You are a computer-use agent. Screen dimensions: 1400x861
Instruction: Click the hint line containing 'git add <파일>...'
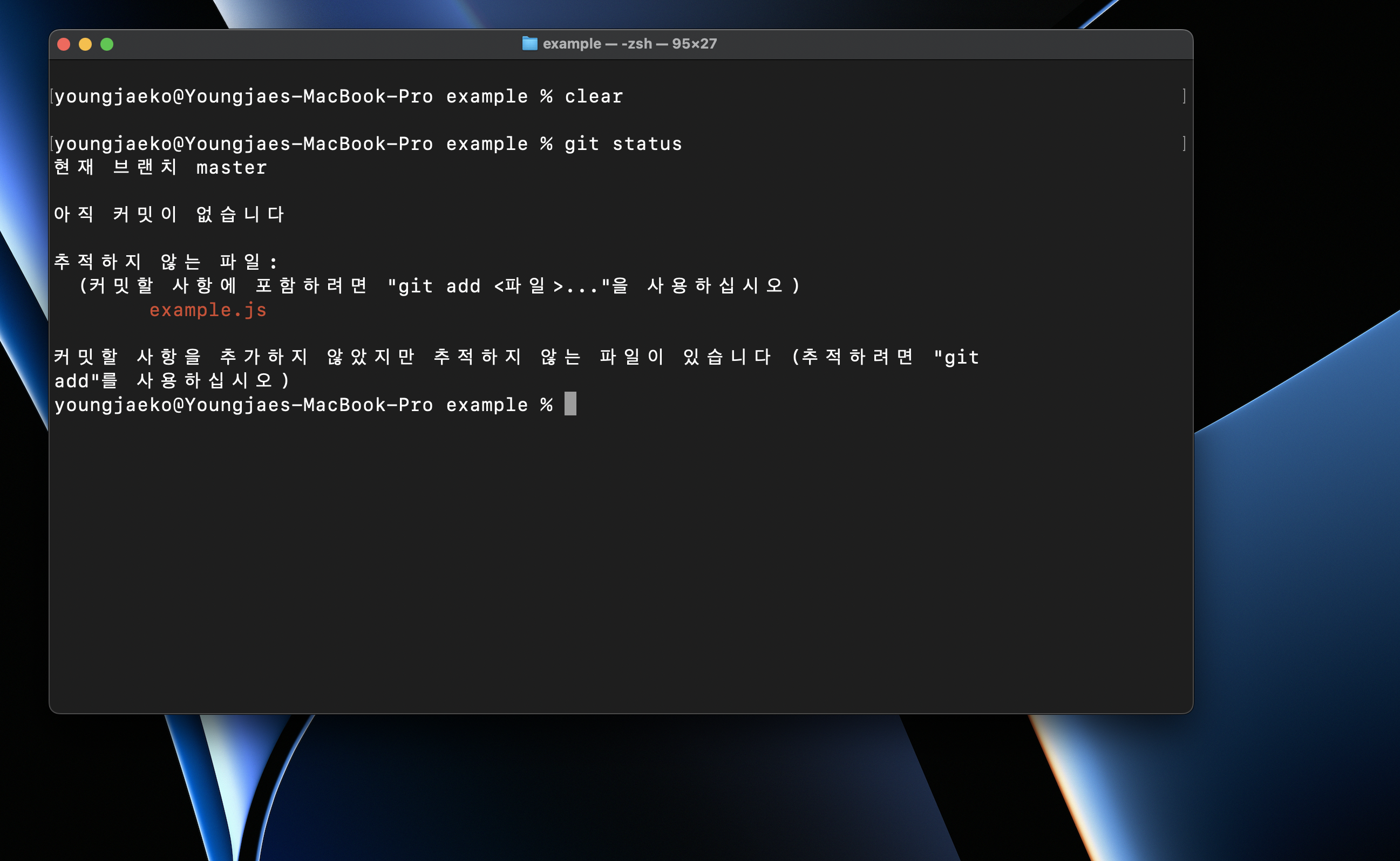pos(439,285)
